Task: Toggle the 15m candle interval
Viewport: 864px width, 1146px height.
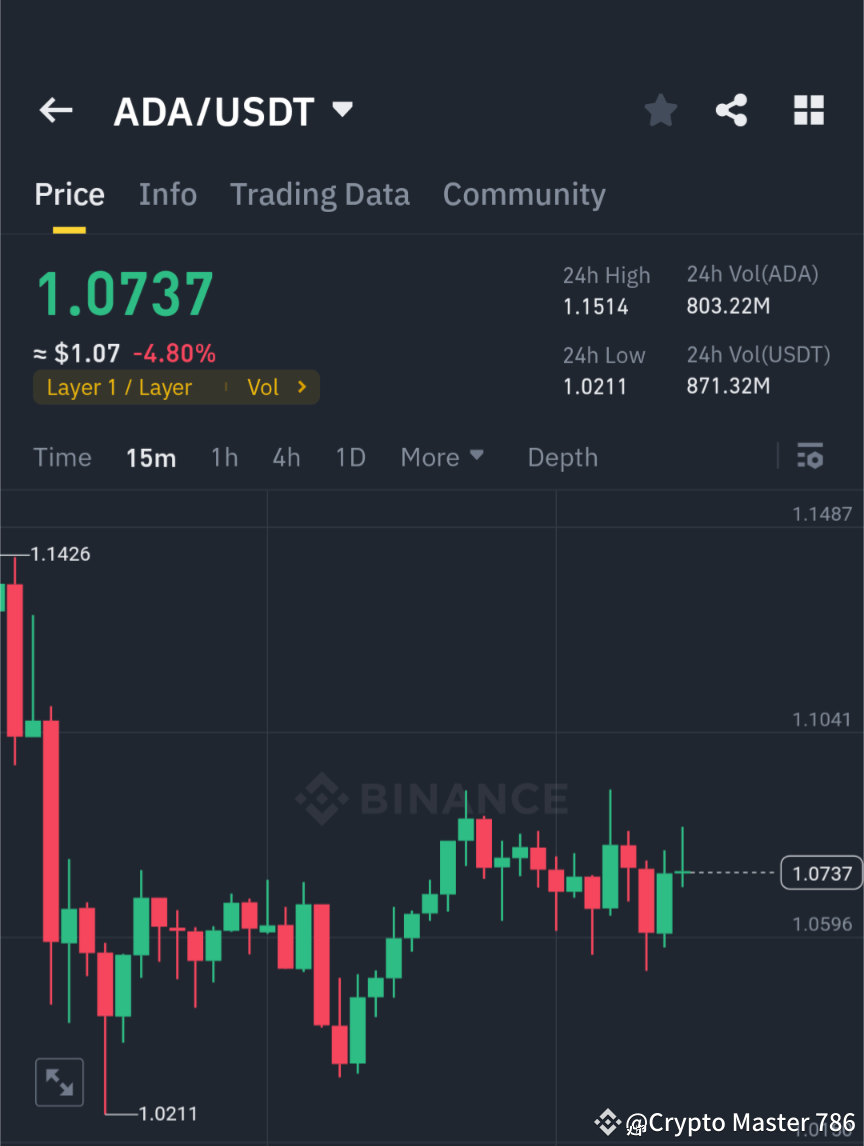Action: click(151, 457)
